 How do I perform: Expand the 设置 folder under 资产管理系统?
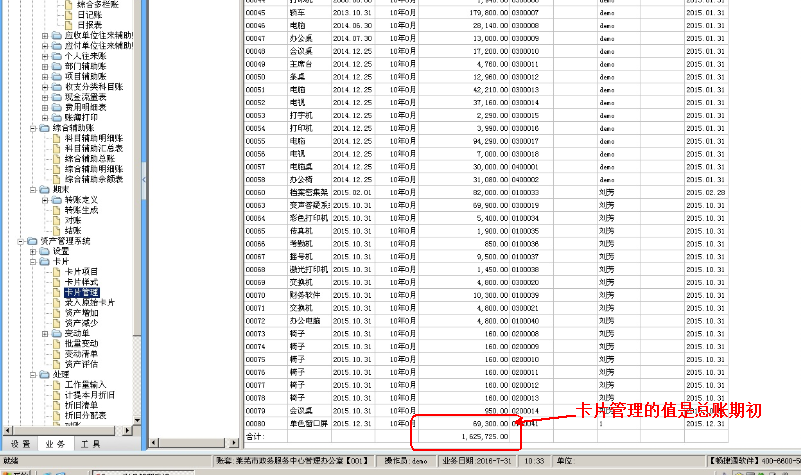(33, 251)
